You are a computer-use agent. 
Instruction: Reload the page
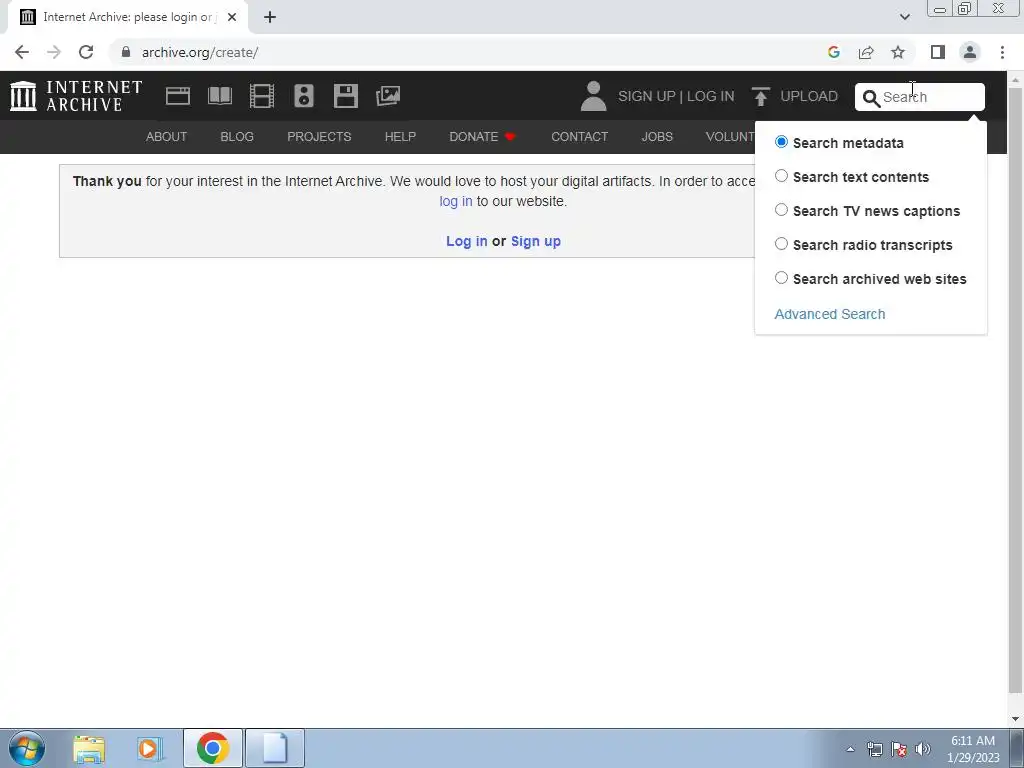click(x=86, y=52)
